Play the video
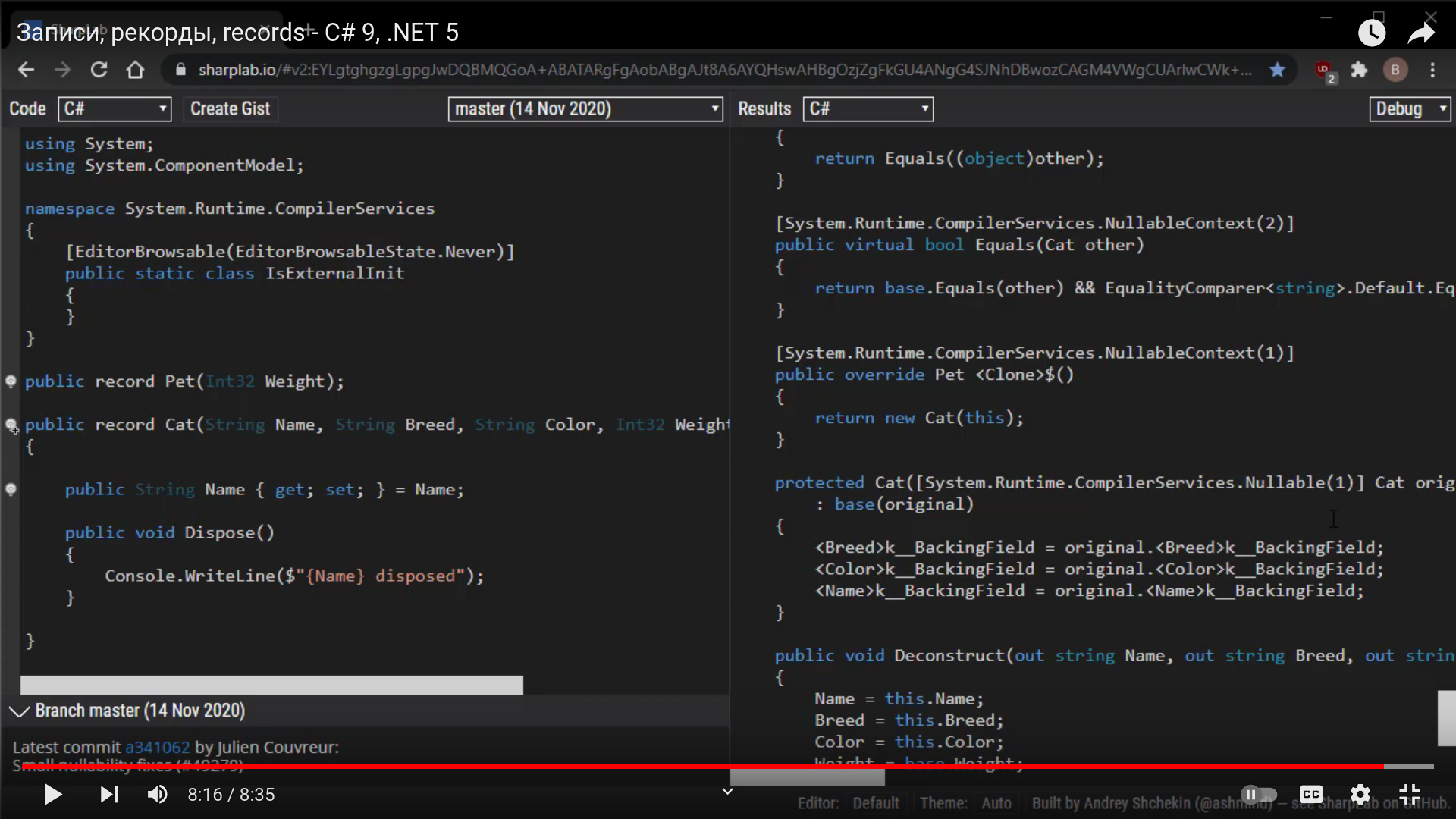 tap(52, 794)
